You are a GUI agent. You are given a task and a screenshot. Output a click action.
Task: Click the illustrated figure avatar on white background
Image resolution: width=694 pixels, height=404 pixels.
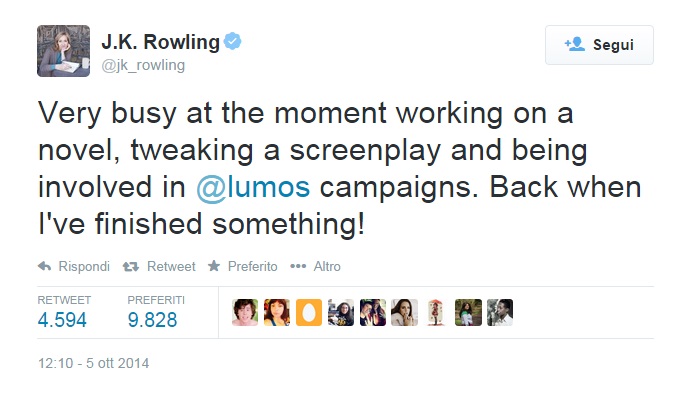click(x=436, y=312)
